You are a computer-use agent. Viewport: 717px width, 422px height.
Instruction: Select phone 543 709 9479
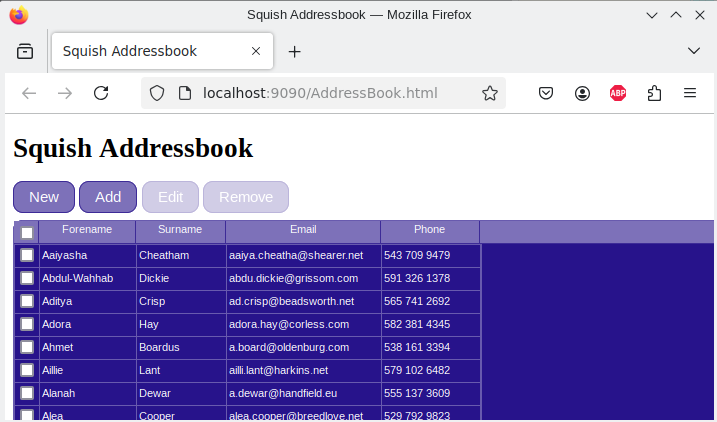point(431,256)
